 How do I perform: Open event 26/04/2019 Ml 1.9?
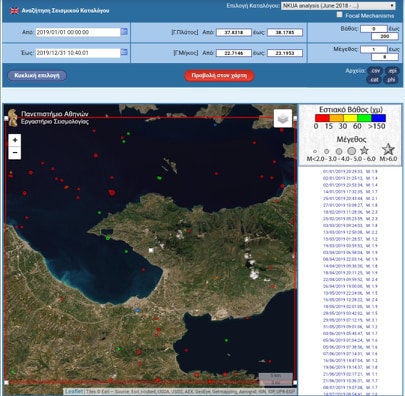tap(350, 286)
